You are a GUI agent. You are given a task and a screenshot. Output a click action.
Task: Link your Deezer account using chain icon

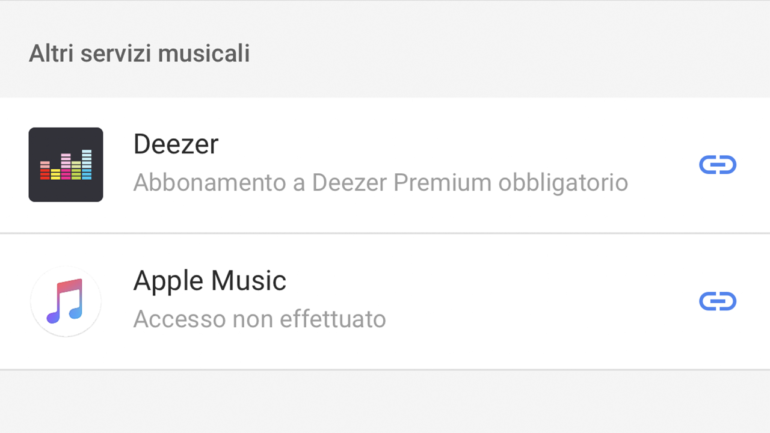[x=717, y=164]
